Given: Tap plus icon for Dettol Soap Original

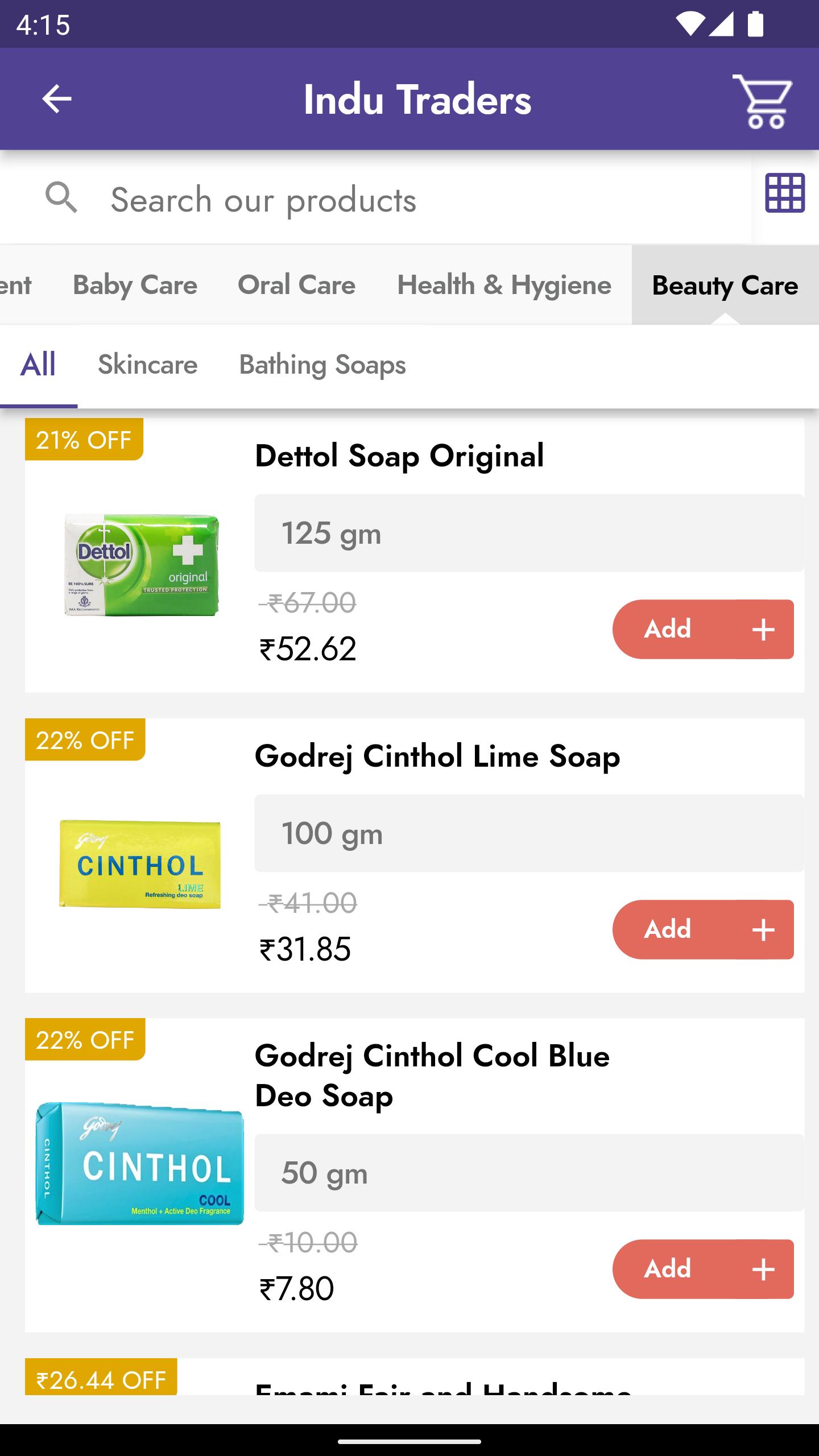Looking at the screenshot, I should pyautogui.click(x=763, y=630).
